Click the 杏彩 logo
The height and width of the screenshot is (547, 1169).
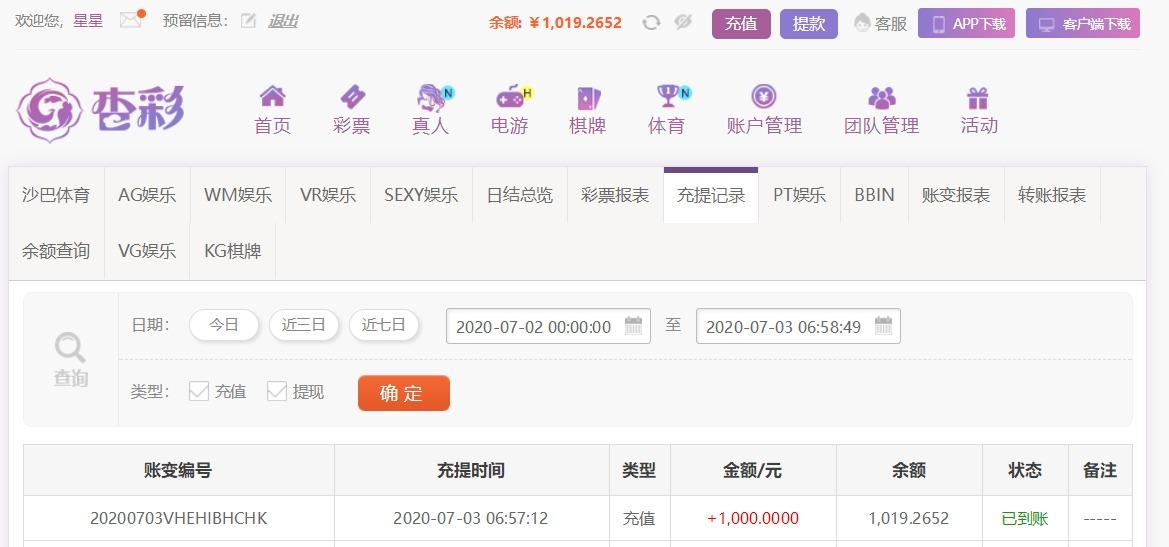point(101,110)
